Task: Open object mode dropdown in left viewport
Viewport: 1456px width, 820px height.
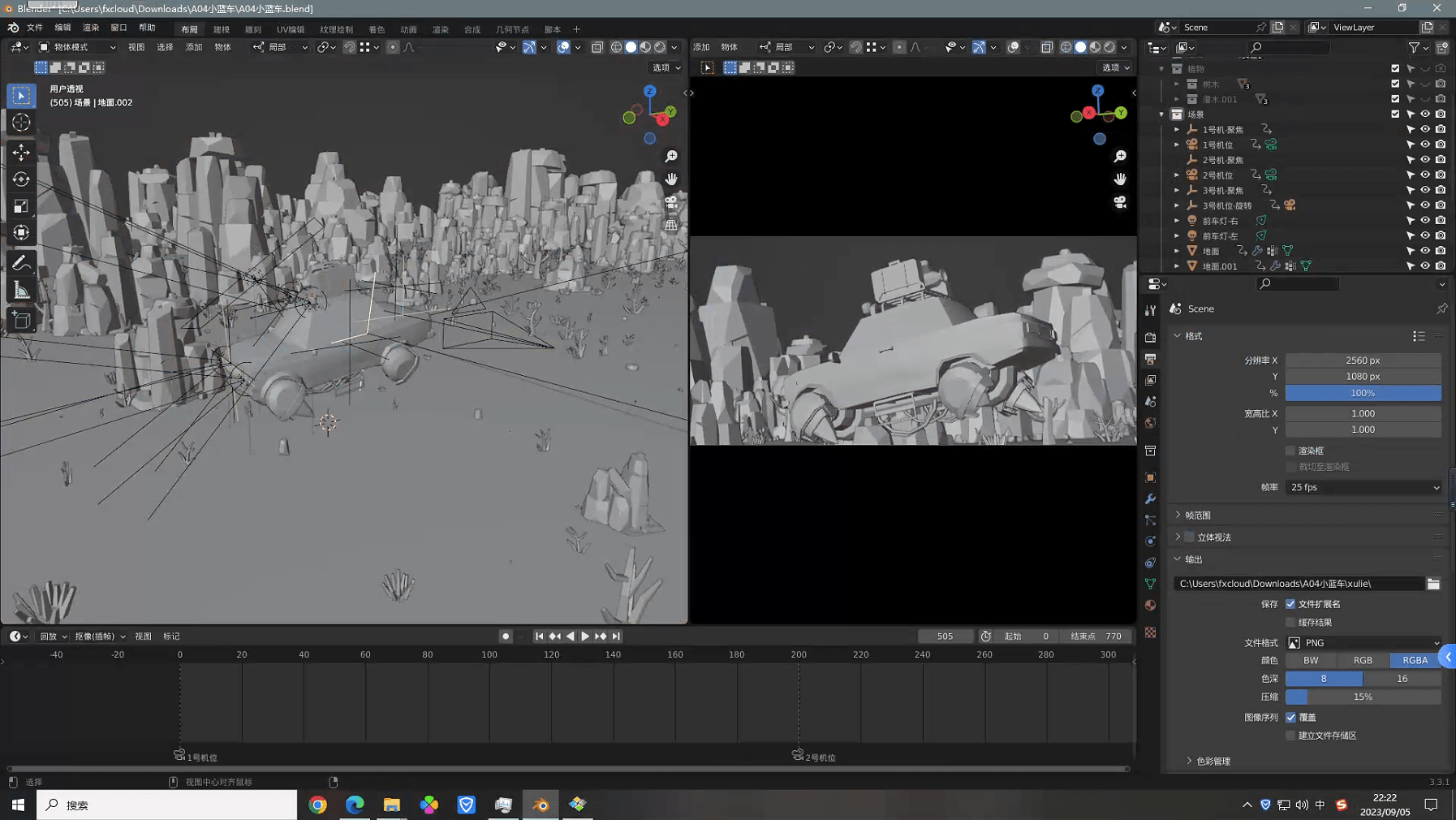Action: click(77, 47)
